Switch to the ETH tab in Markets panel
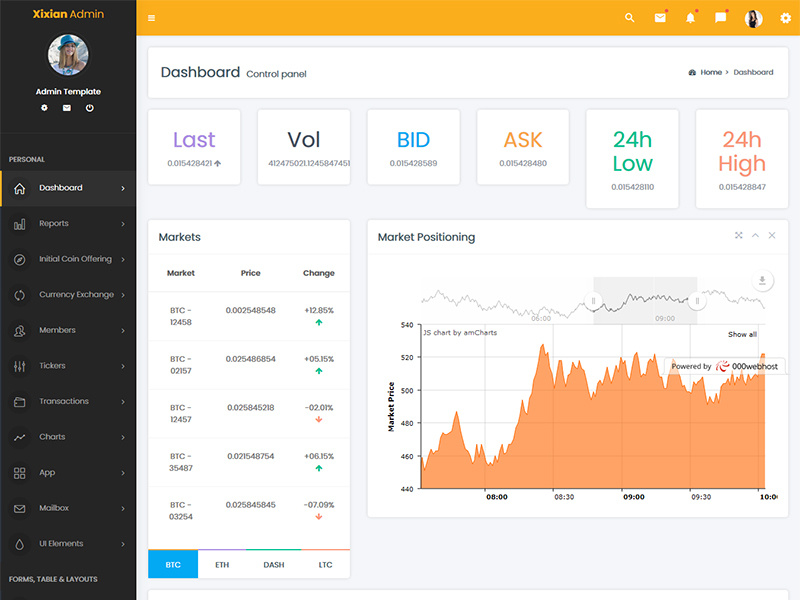Screen dimensions: 800x600 coord(222,564)
